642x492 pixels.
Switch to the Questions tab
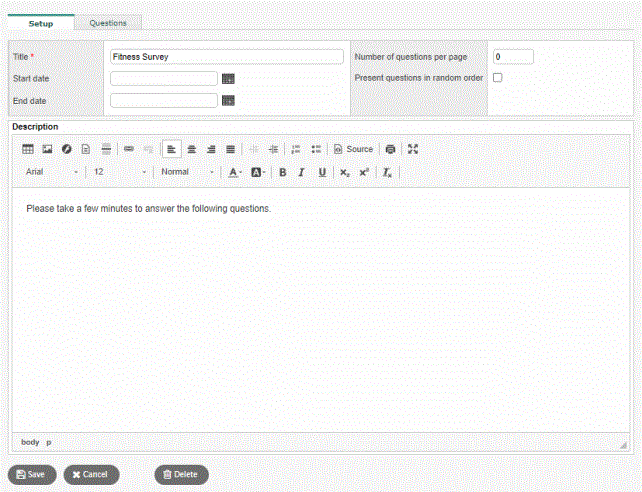pyautogui.click(x=108, y=22)
